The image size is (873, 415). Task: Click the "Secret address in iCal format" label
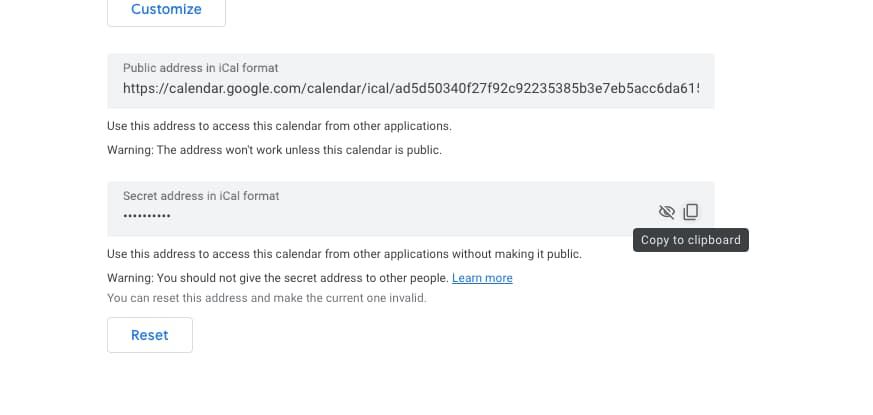click(201, 196)
